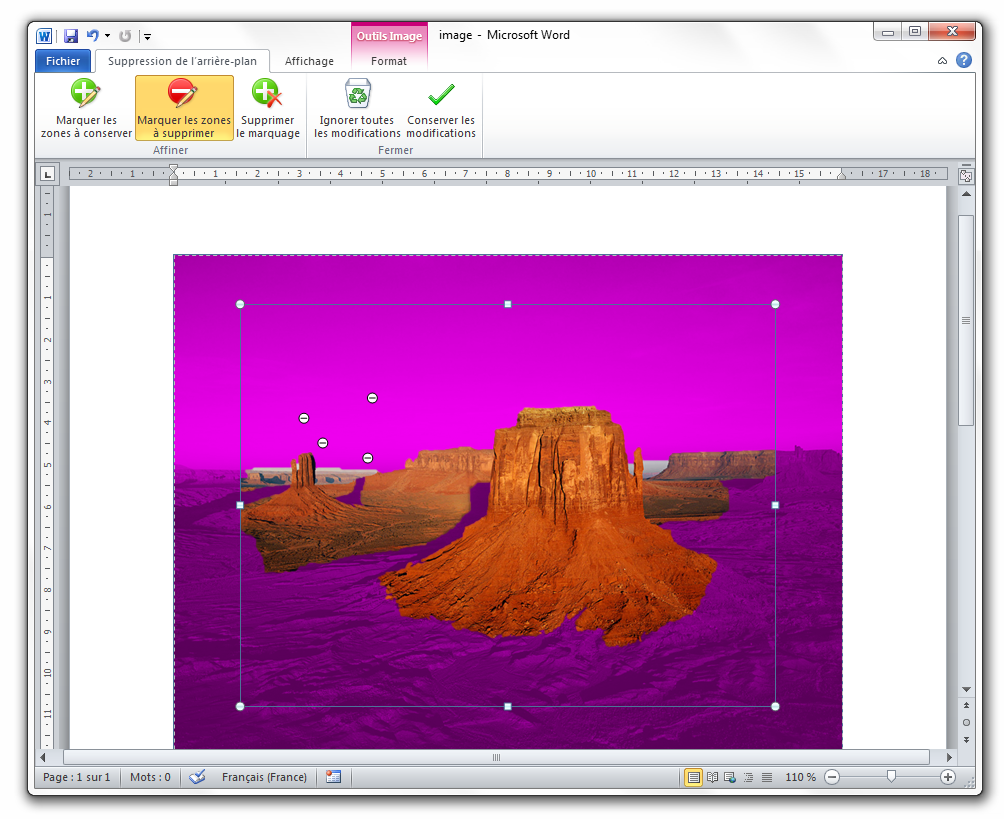Collapse the ribbon with the caret arrow
The image size is (1004, 819).
pos(942,61)
